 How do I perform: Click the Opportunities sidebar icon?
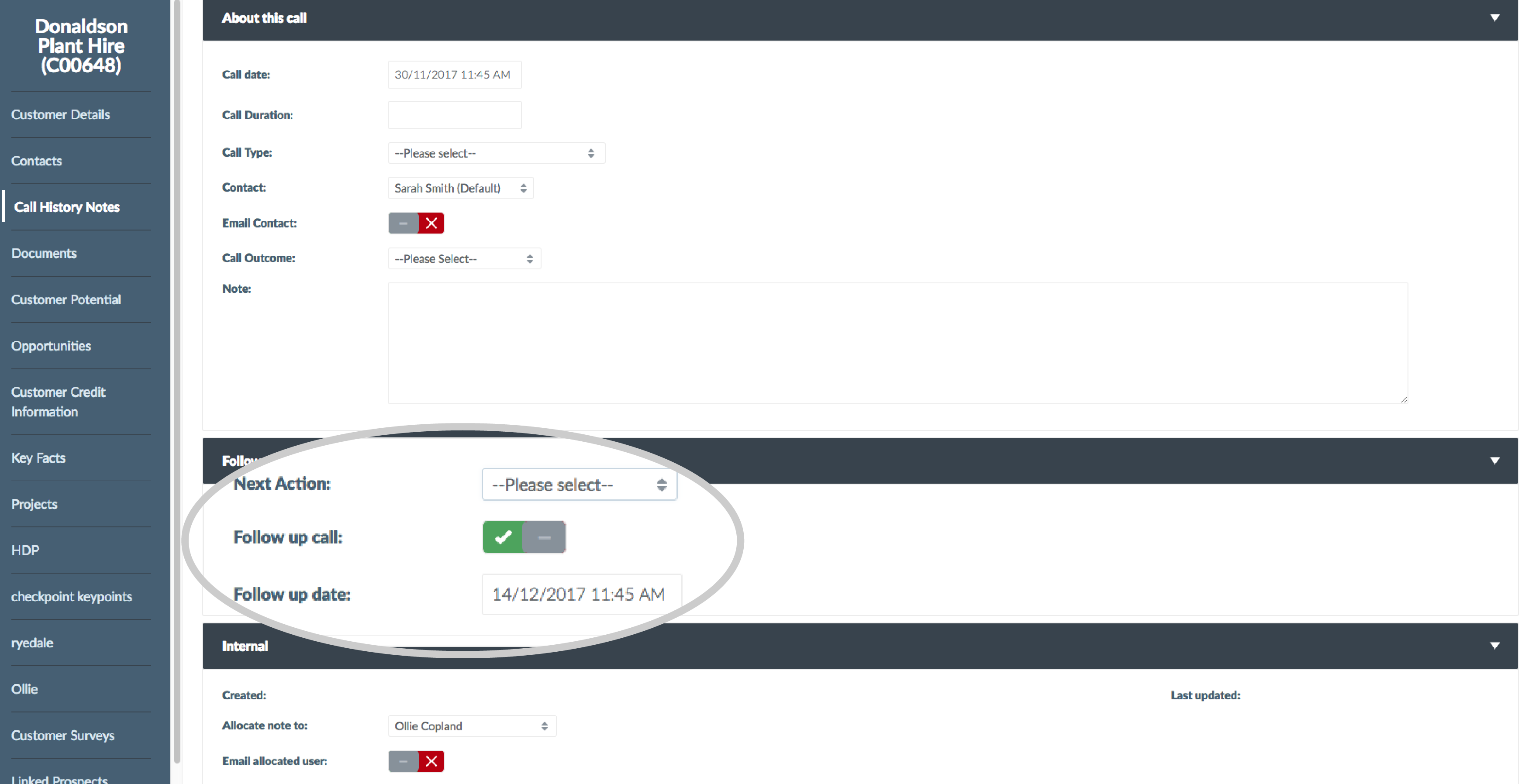click(50, 345)
